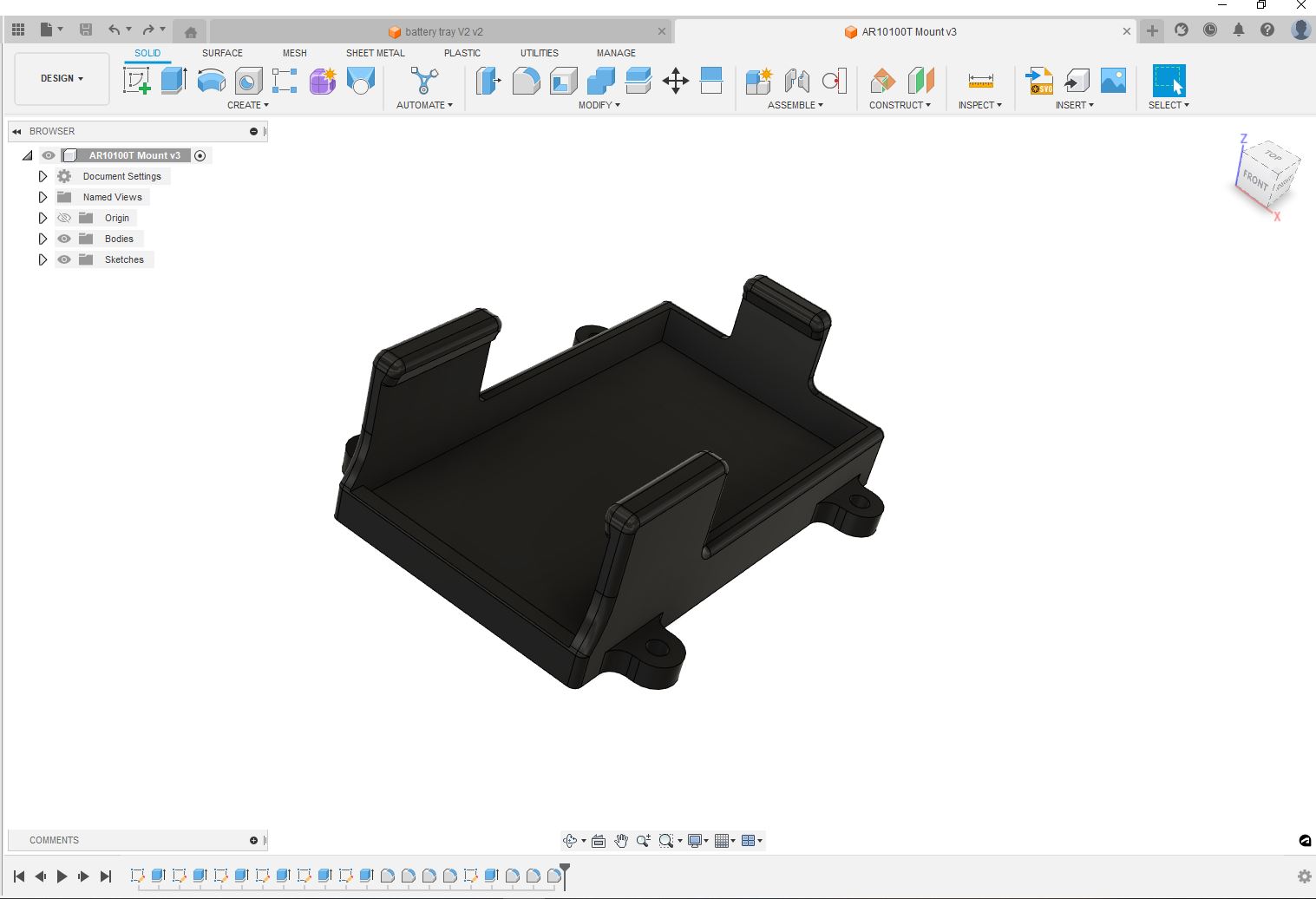Viewport: 1316px width, 899px height.
Task: Click the Measure tool icon
Action: coord(980,81)
